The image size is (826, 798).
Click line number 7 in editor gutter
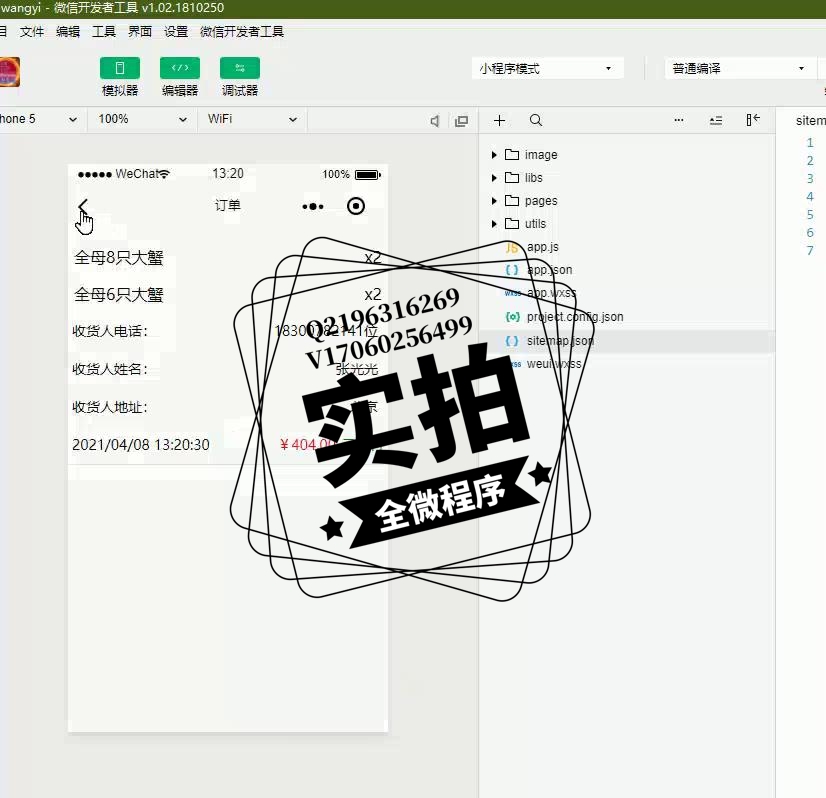[x=810, y=251]
